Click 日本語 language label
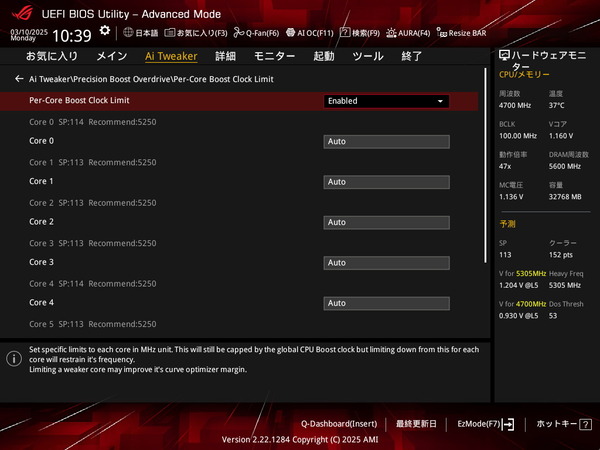Screen dimensions: 600x450 point(147,33)
